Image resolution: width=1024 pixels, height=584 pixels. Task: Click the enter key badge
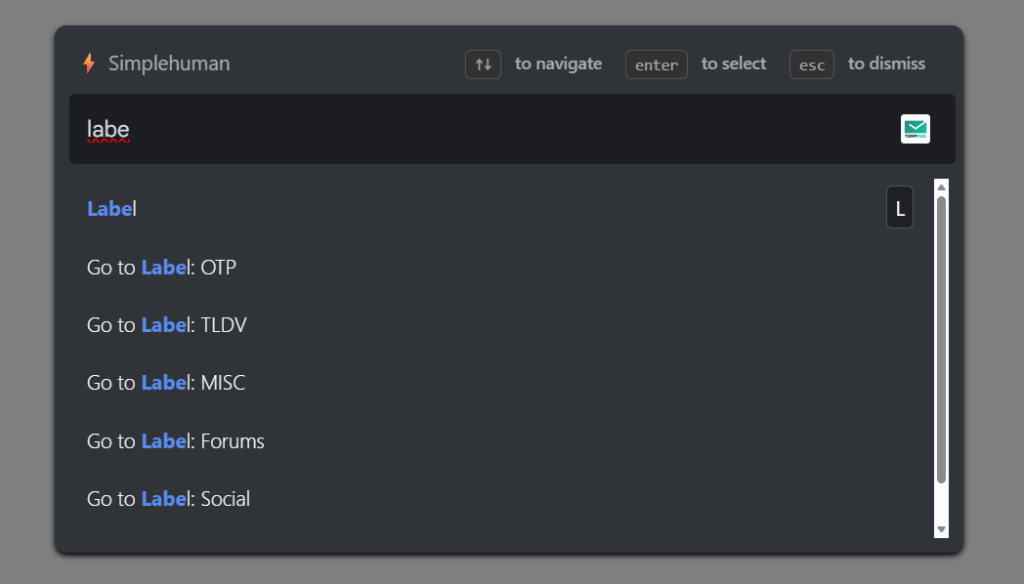click(x=656, y=65)
